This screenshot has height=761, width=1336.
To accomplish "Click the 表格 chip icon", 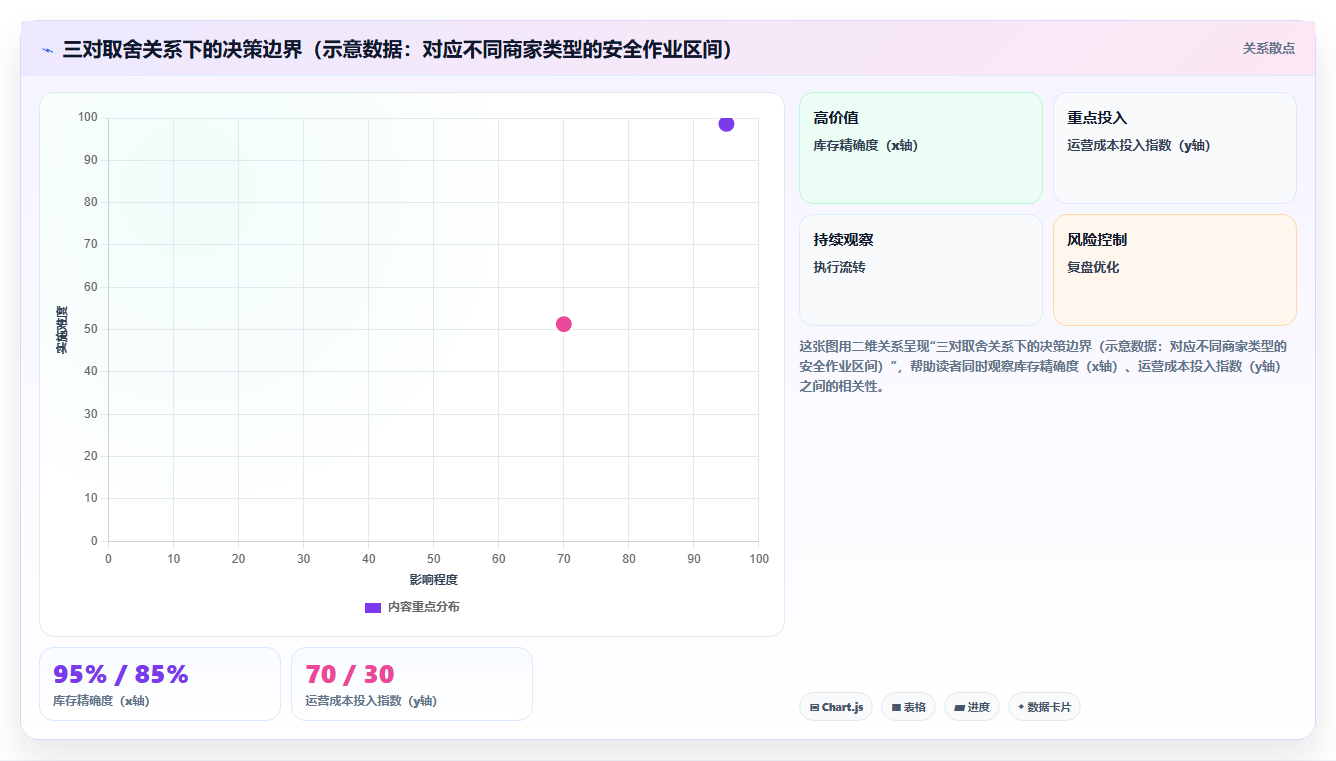I will 896,707.
